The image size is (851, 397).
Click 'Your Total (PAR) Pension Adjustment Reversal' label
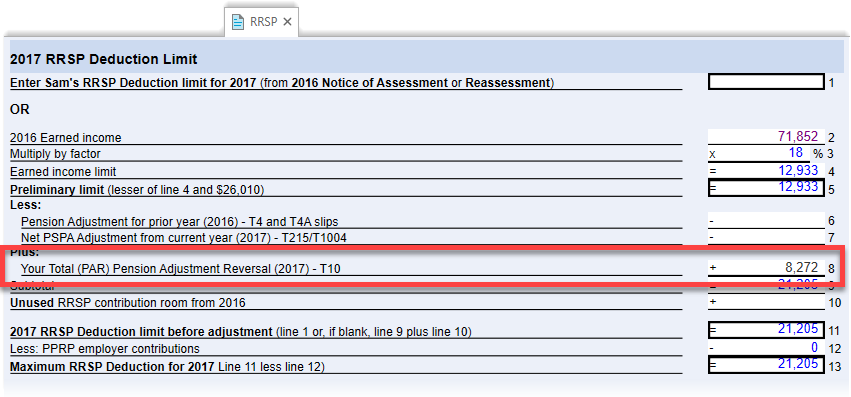(x=180, y=268)
